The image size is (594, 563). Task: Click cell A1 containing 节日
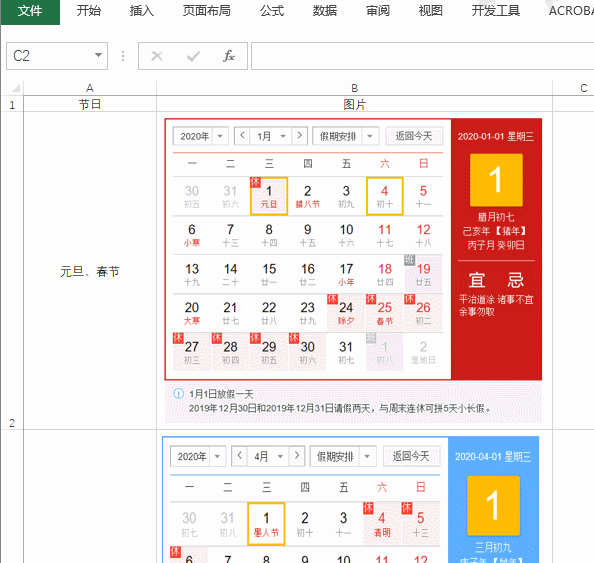coord(90,104)
